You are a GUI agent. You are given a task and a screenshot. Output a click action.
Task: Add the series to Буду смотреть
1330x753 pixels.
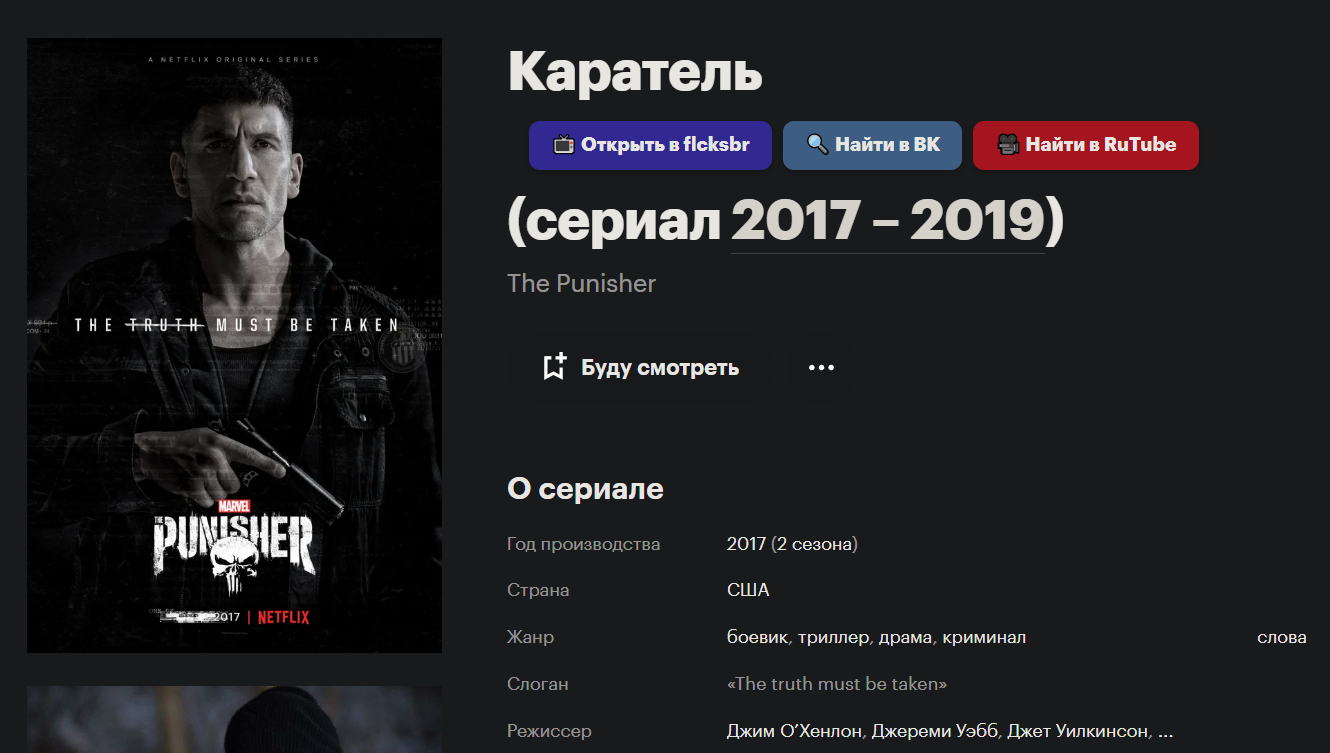[640, 367]
